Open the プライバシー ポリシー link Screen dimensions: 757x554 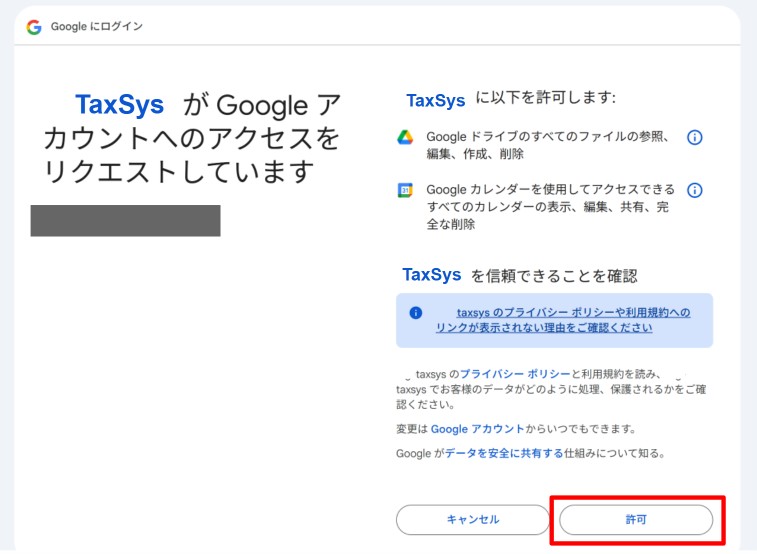515,374
